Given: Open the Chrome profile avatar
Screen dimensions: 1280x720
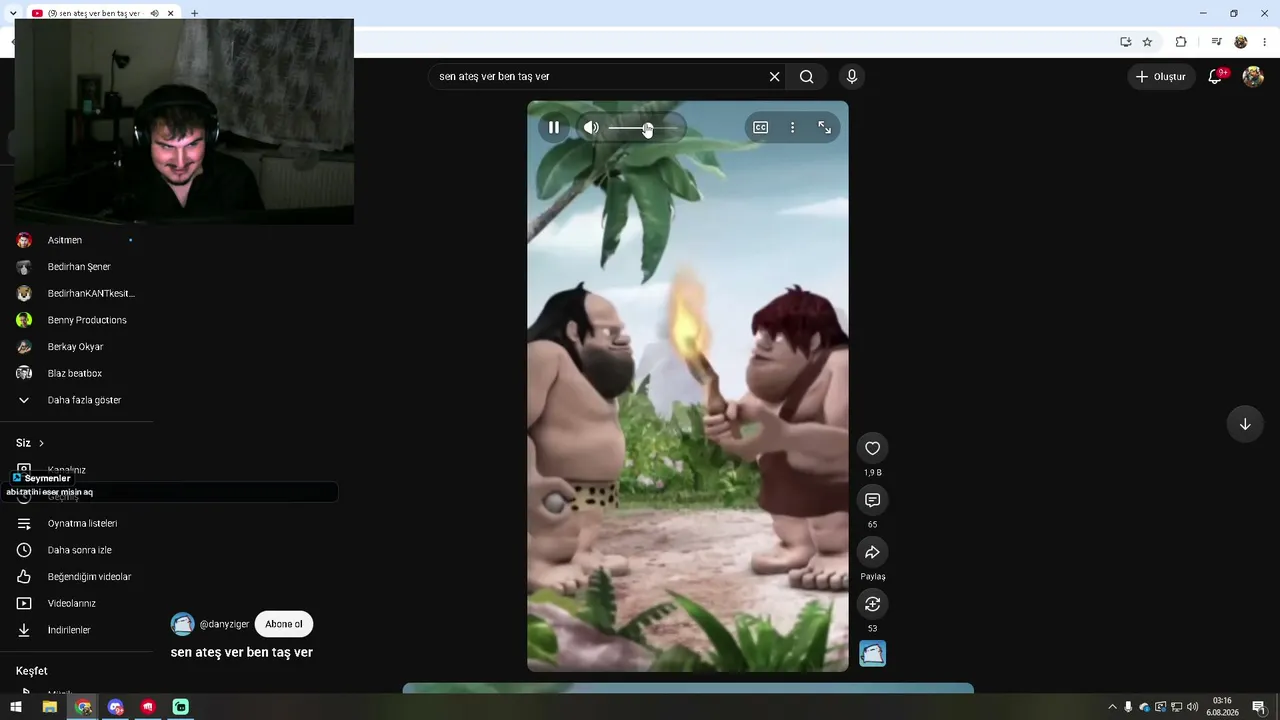Looking at the screenshot, I should [x=1241, y=42].
